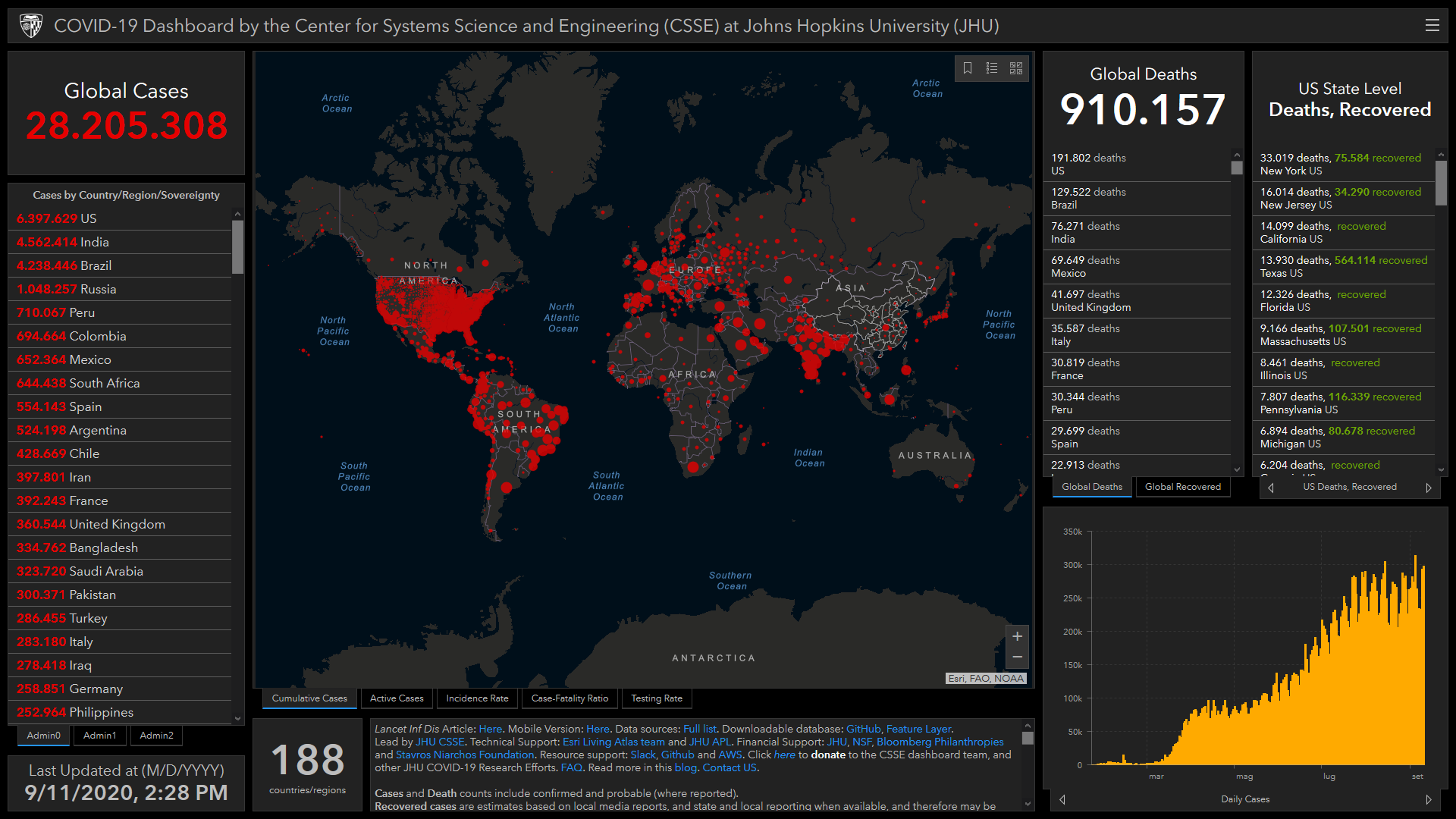Select Texas US state entry
Viewport: 1456px width, 819px height.
tap(1344, 267)
